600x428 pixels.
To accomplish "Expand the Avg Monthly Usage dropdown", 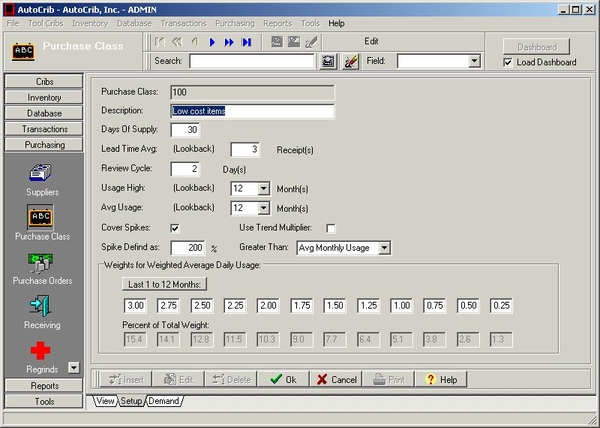I will click(384, 247).
